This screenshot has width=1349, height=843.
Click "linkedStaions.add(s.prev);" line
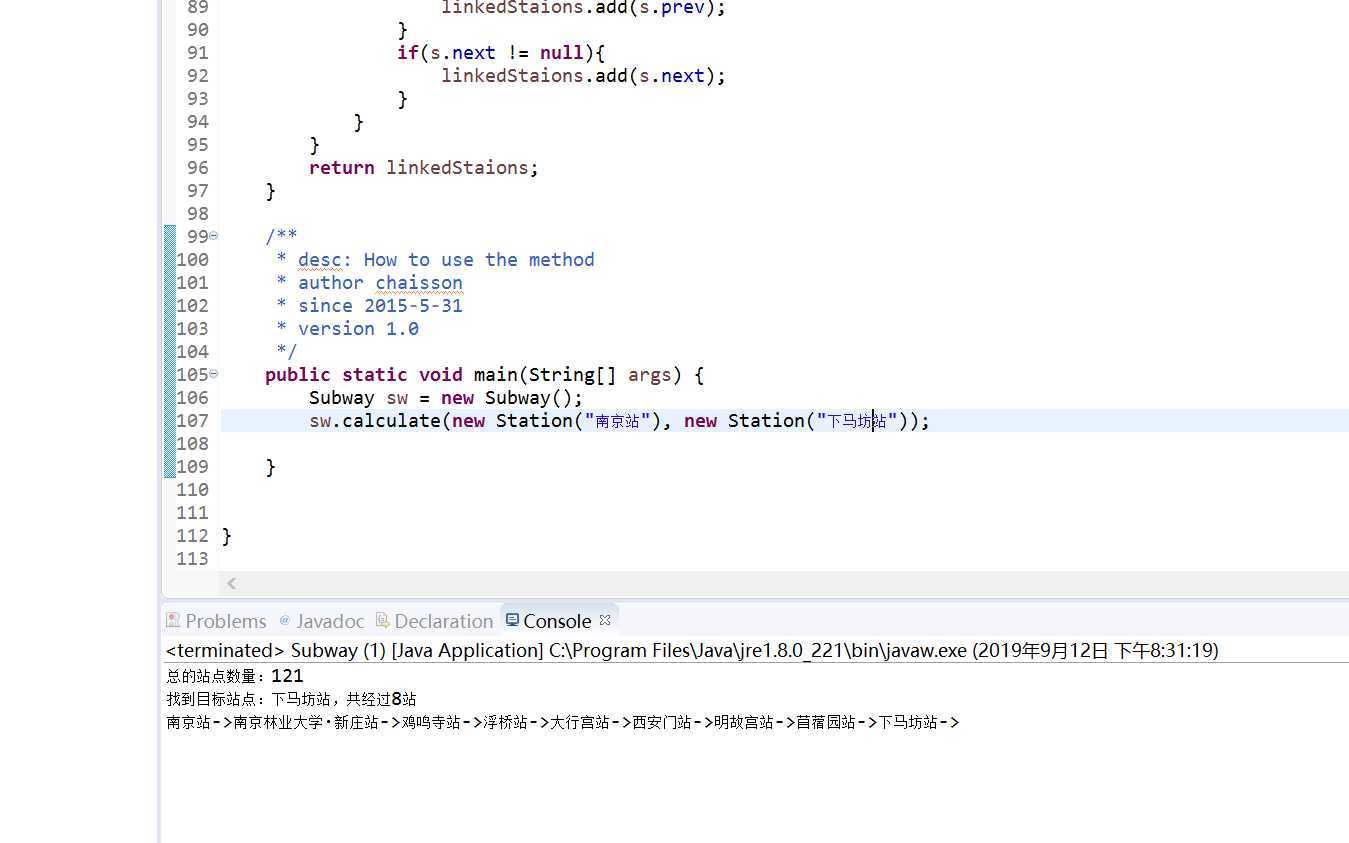(583, 7)
